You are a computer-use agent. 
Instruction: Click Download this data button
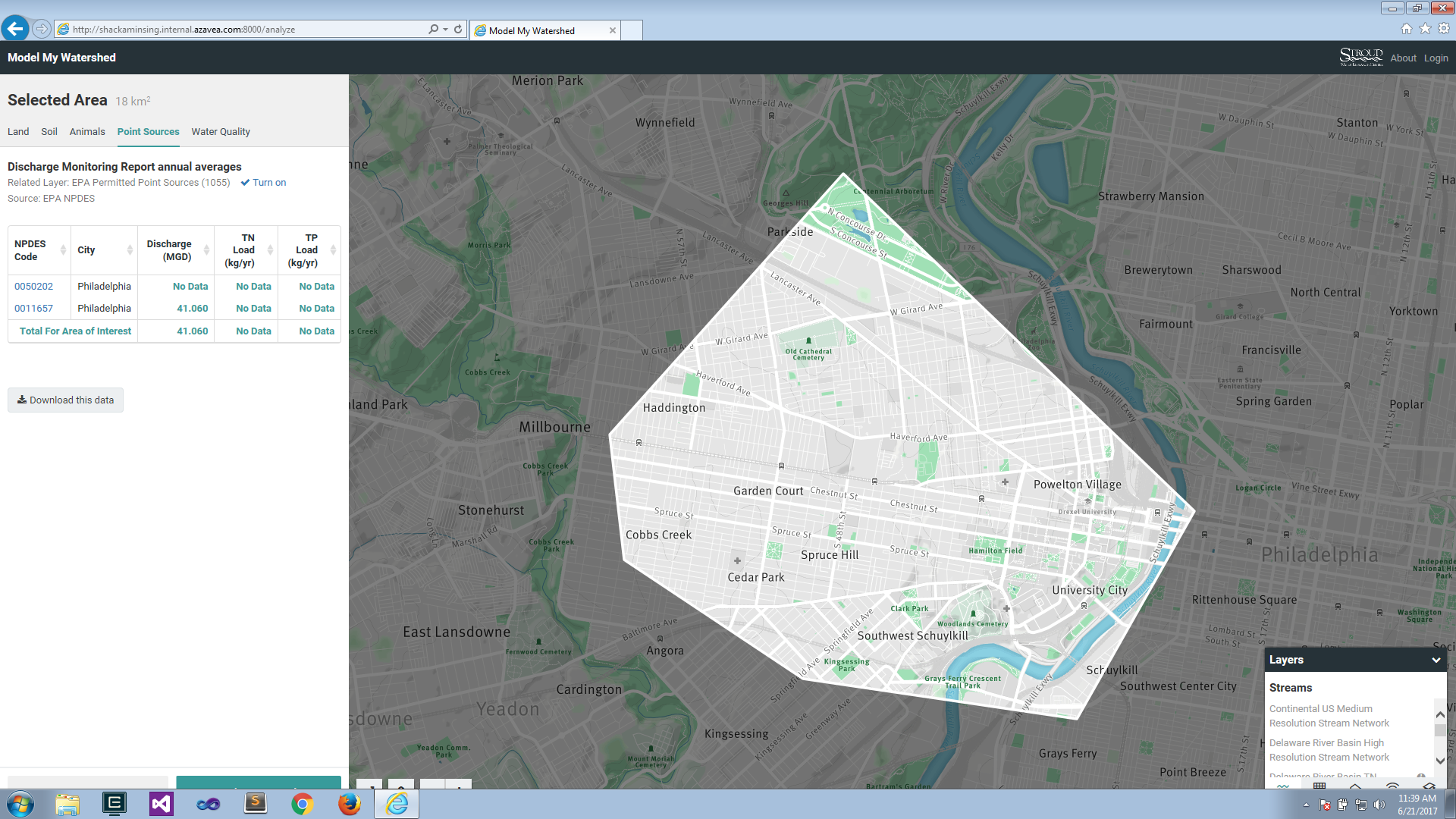coord(65,400)
